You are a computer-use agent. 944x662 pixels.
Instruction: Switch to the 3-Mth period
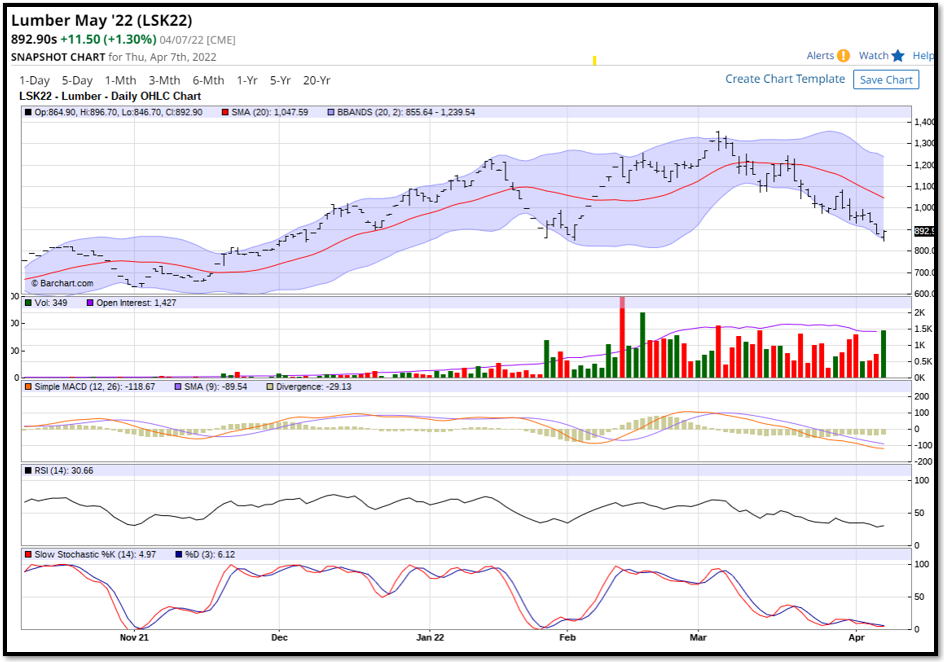pos(164,80)
